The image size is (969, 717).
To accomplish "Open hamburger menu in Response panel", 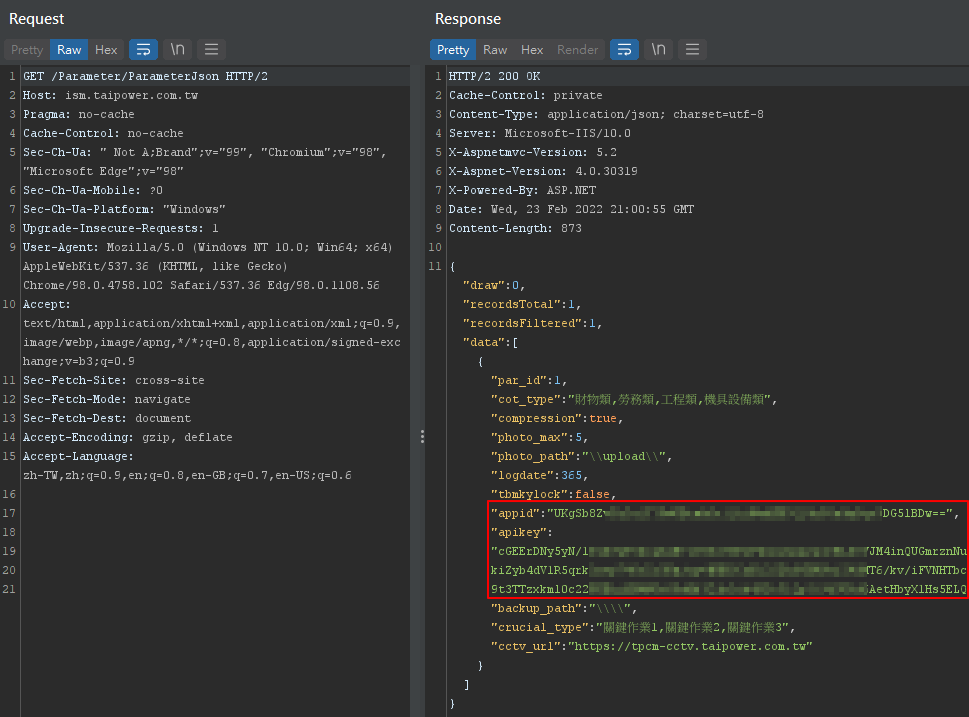I will point(692,49).
